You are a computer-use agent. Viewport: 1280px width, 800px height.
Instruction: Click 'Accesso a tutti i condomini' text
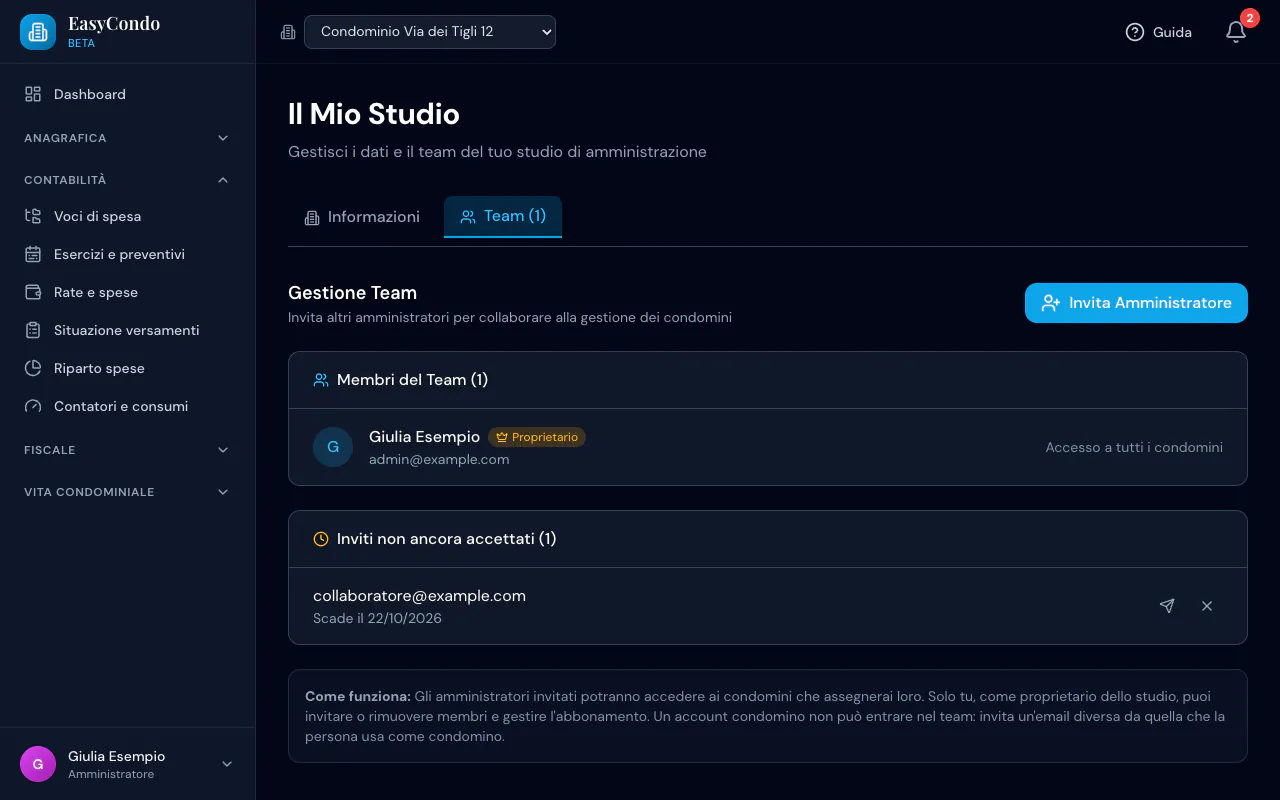coord(1134,447)
